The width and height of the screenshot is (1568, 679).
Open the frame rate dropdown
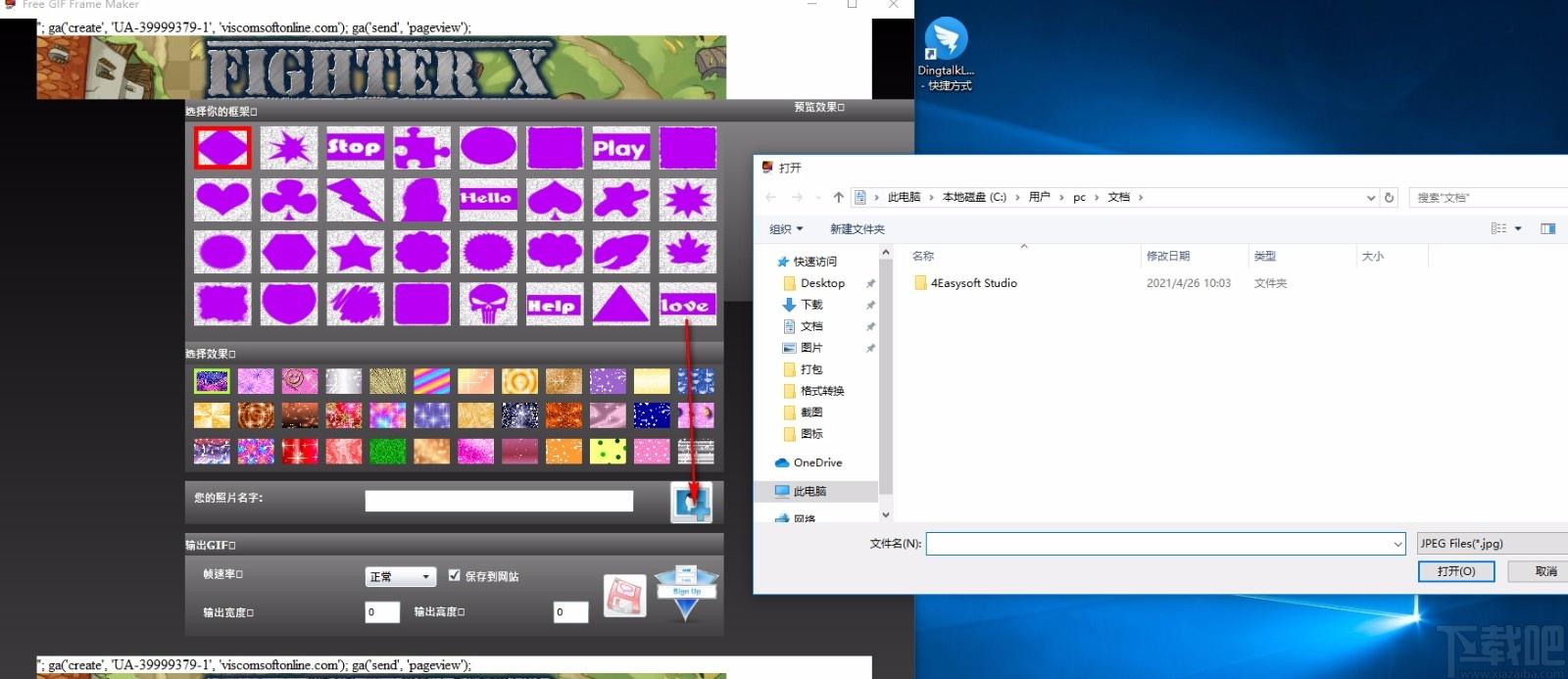400,577
